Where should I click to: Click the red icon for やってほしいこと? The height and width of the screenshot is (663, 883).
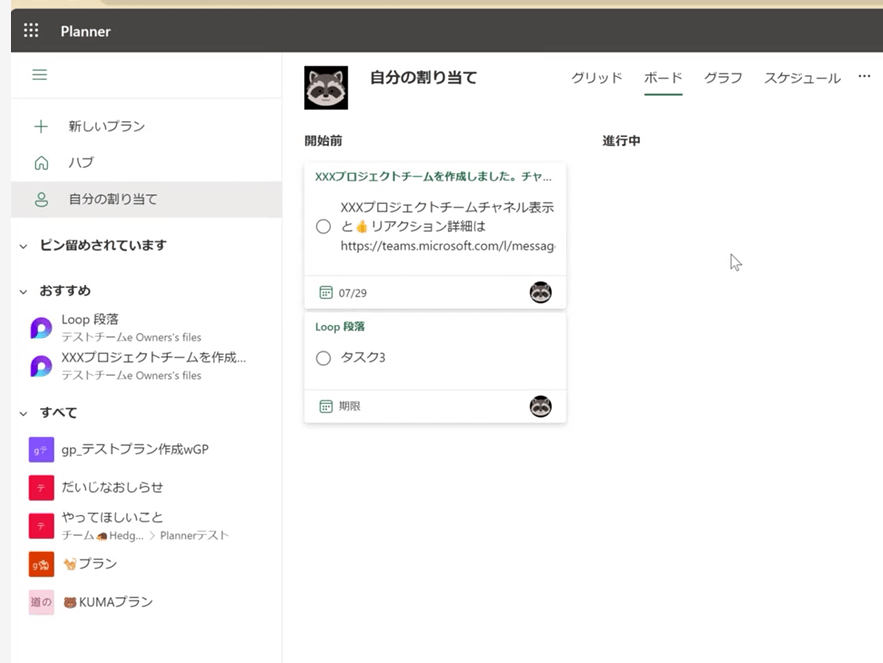(41, 526)
